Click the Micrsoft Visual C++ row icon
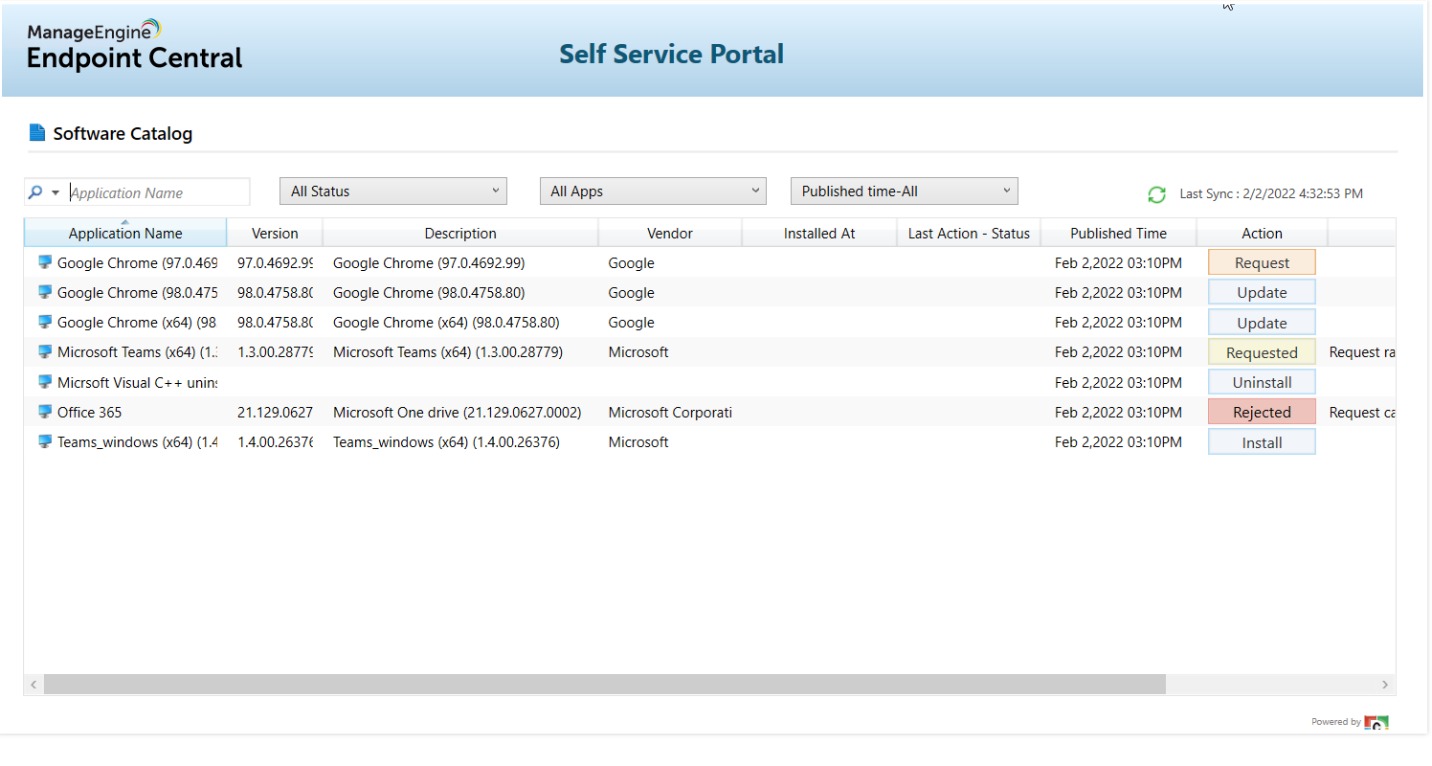This screenshot has height=766, width=1432. pyautogui.click(x=44, y=382)
